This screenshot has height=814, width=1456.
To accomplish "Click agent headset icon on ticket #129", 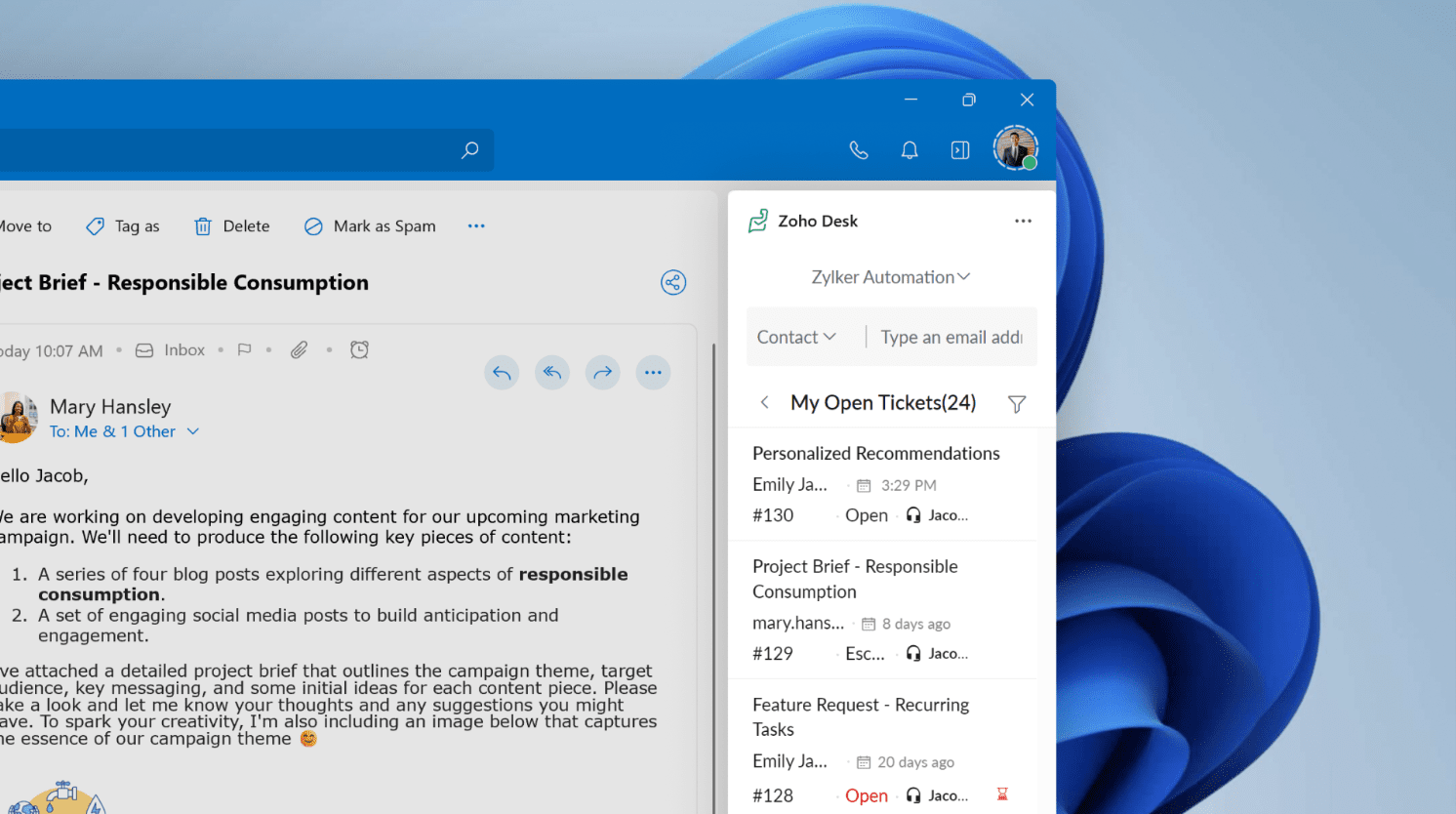I will pos(913,654).
